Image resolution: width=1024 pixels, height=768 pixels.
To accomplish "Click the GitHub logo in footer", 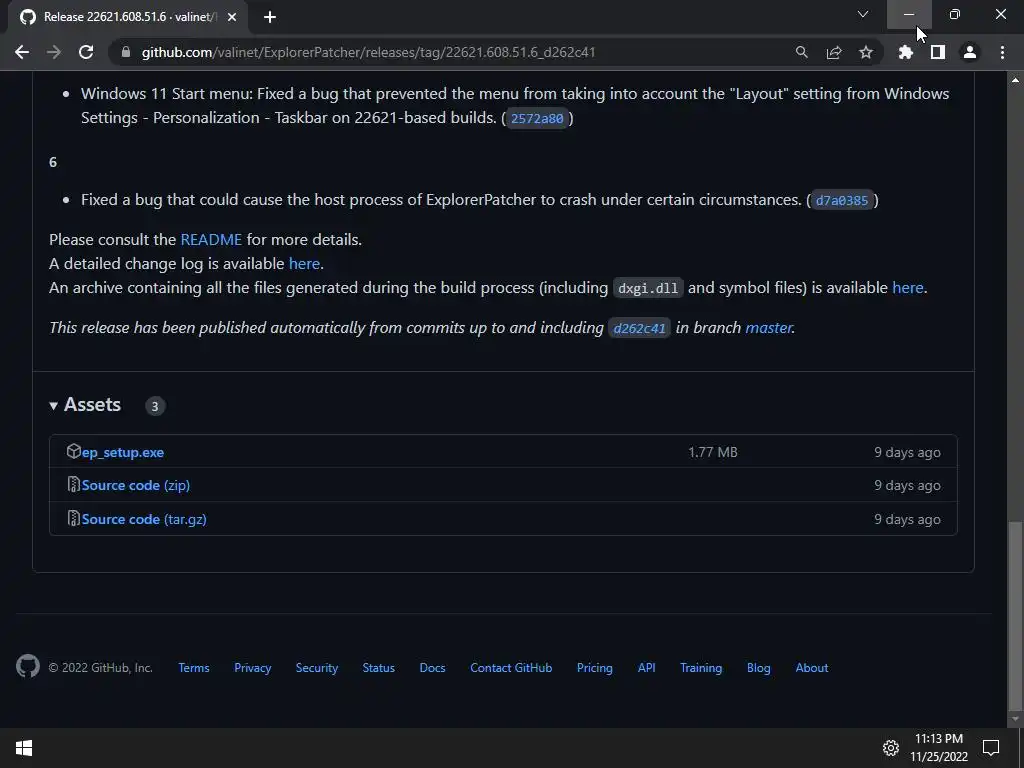I will click(27, 666).
